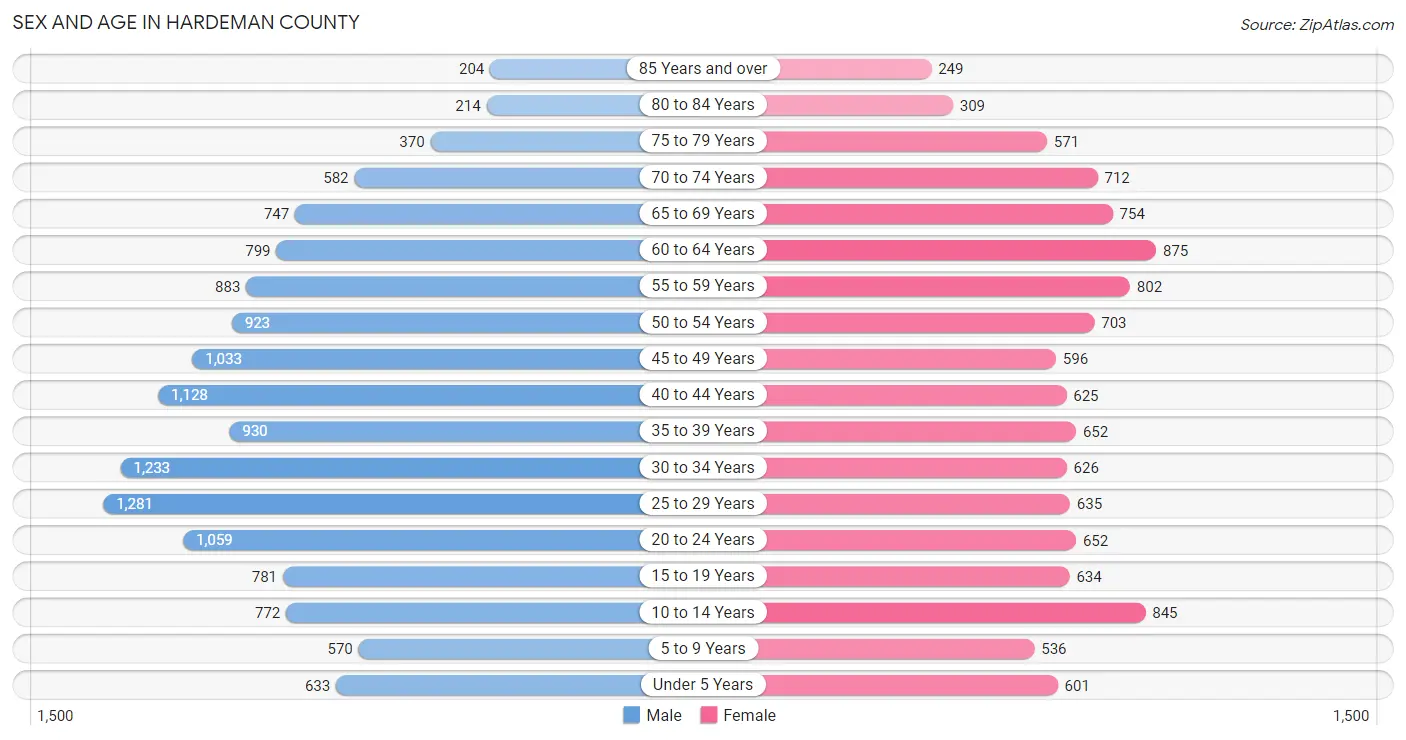Image resolution: width=1406 pixels, height=740 pixels.
Task: Open the ZipAtlas.com source link
Action: 1317,25
